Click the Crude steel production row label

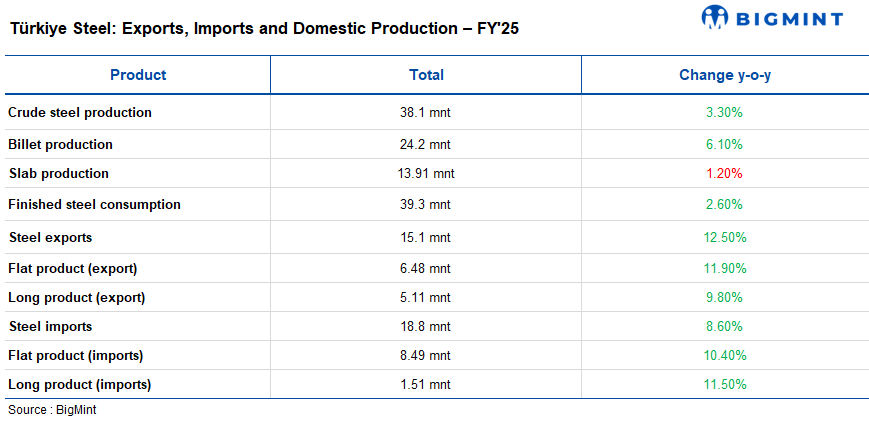tap(80, 113)
